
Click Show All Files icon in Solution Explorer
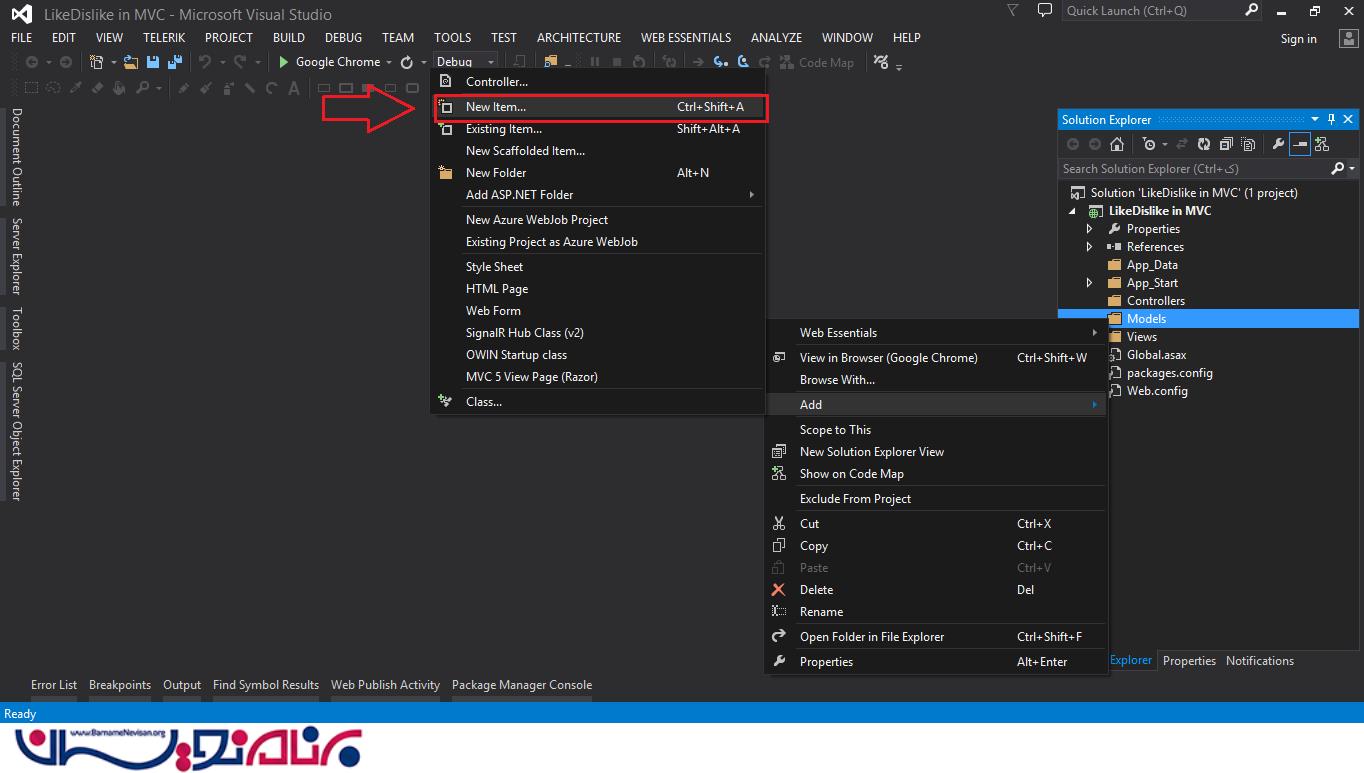[x=1249, y=144]
